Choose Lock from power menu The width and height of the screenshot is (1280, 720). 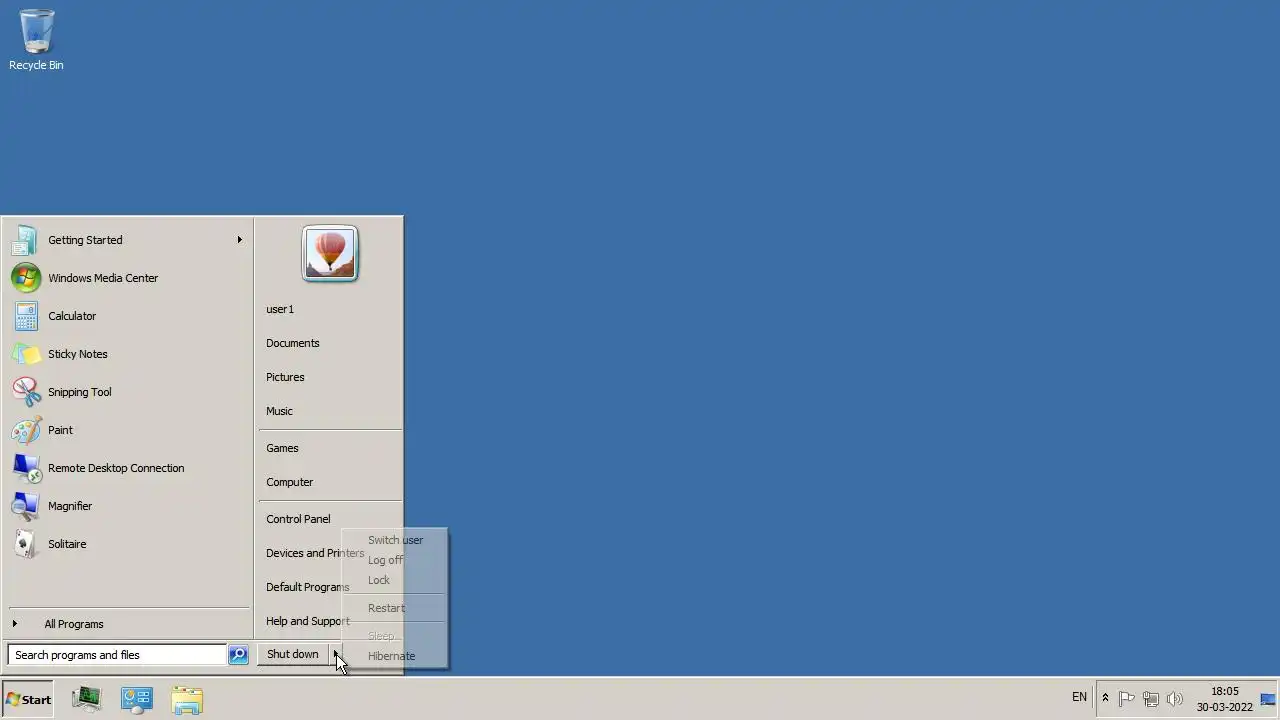coord(395,580)
